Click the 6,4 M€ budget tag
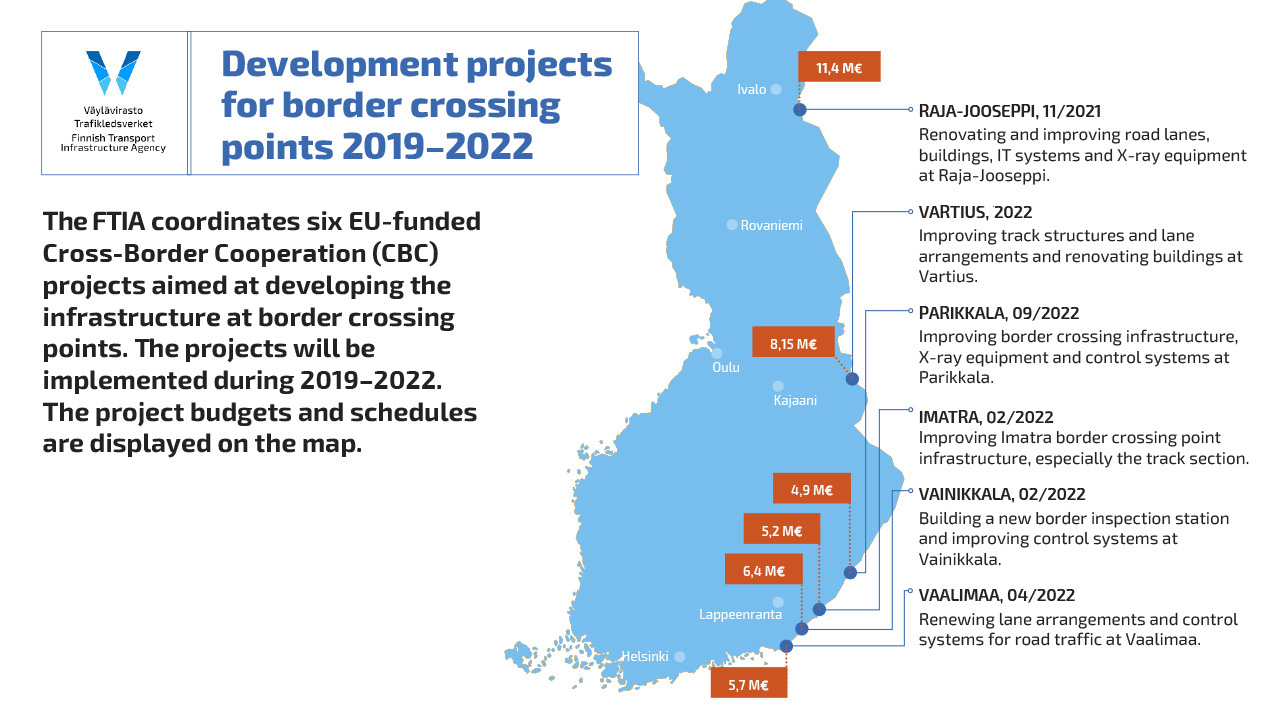Viewport: 1280px width, 720px height. tap(763, 570)
